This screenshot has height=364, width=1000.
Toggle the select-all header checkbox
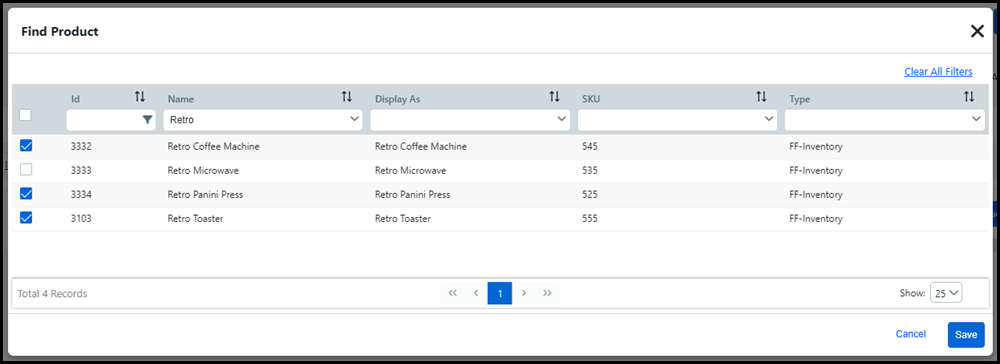point(25,115)
